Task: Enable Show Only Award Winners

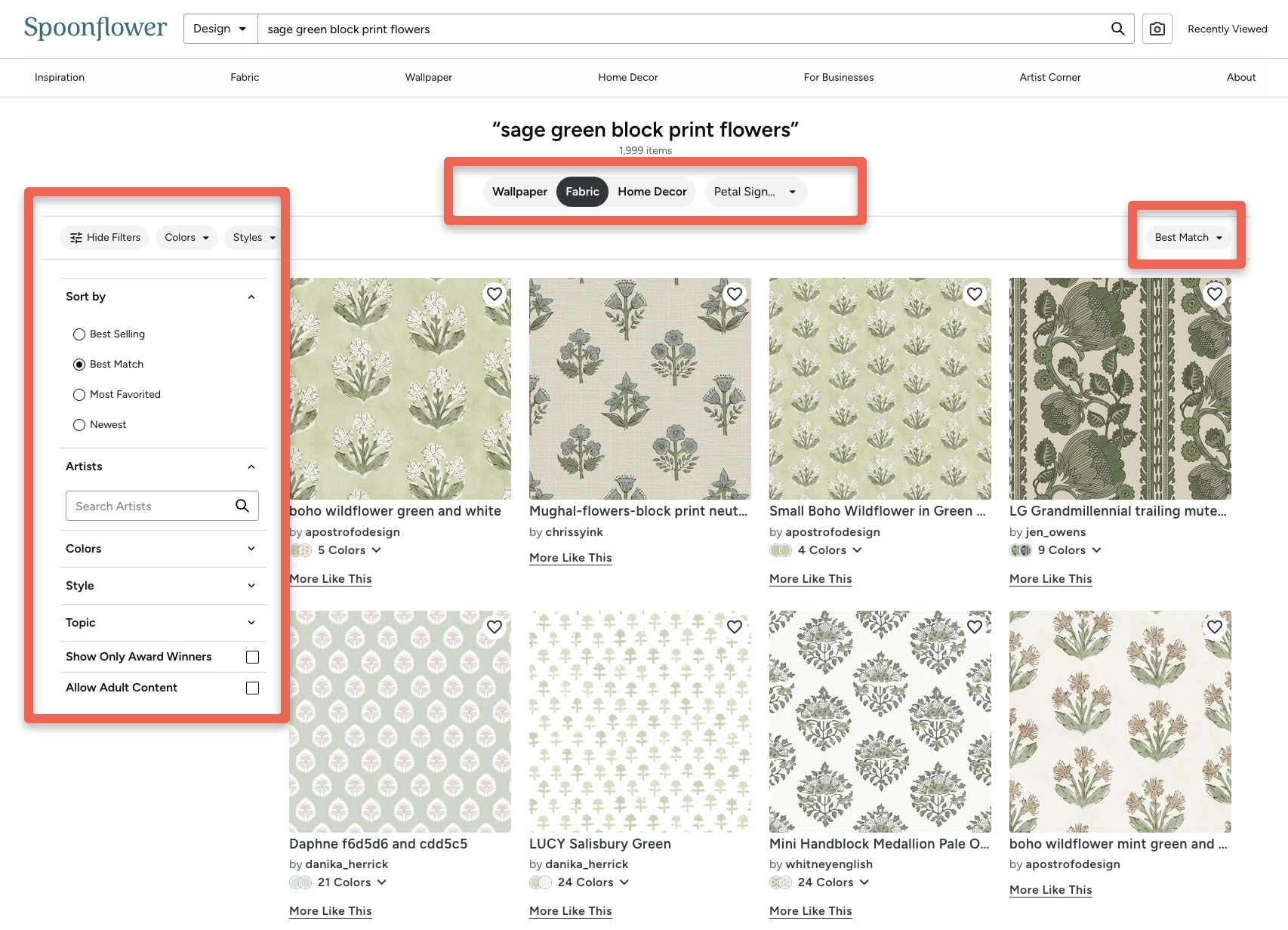Action: click(251, 657)
